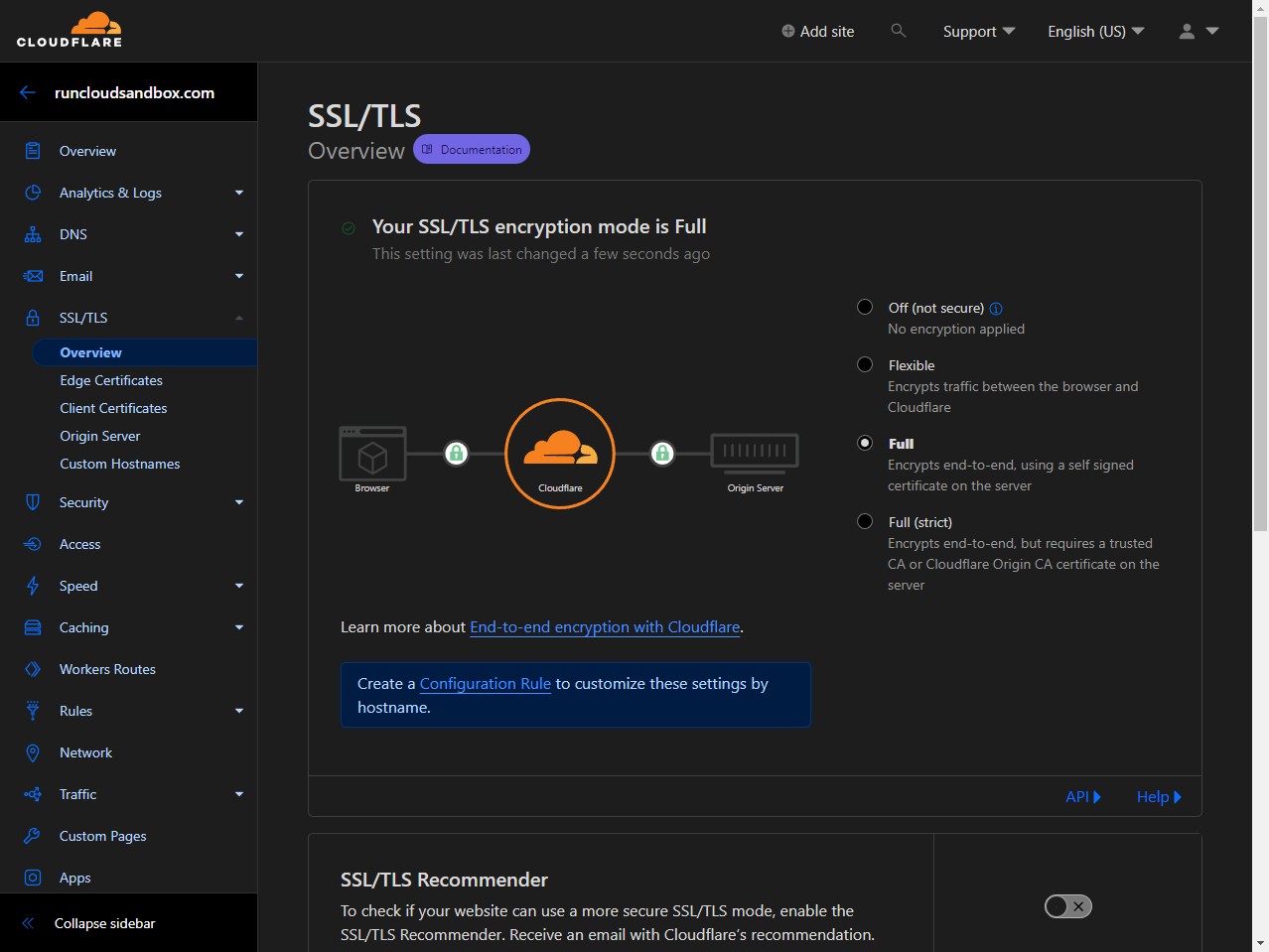Go to Workers Routes in sidebar
1269x952 pixels.
pos(107,669)
